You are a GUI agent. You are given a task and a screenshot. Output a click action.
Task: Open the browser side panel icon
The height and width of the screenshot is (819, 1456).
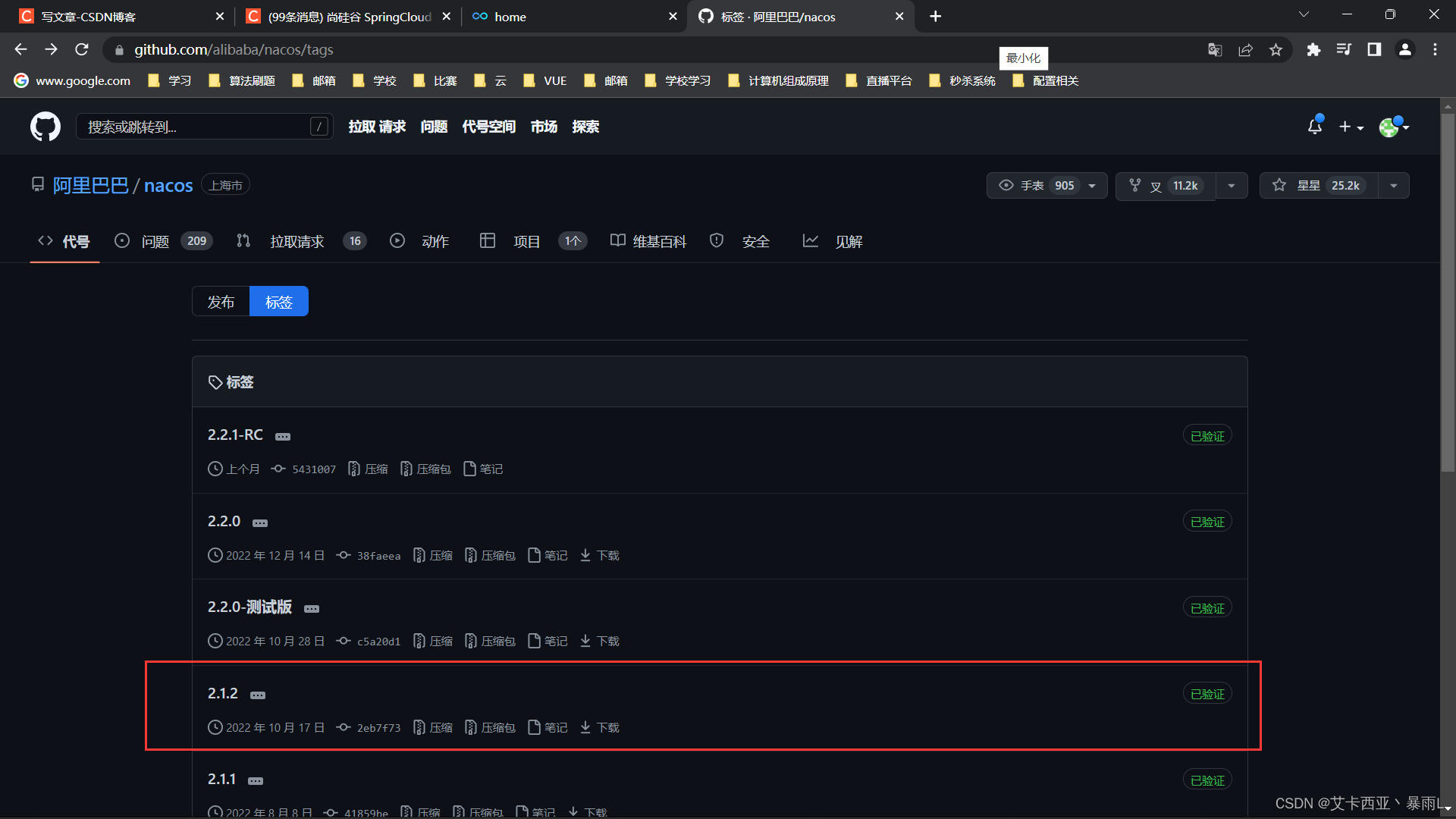coord(1374,49)
